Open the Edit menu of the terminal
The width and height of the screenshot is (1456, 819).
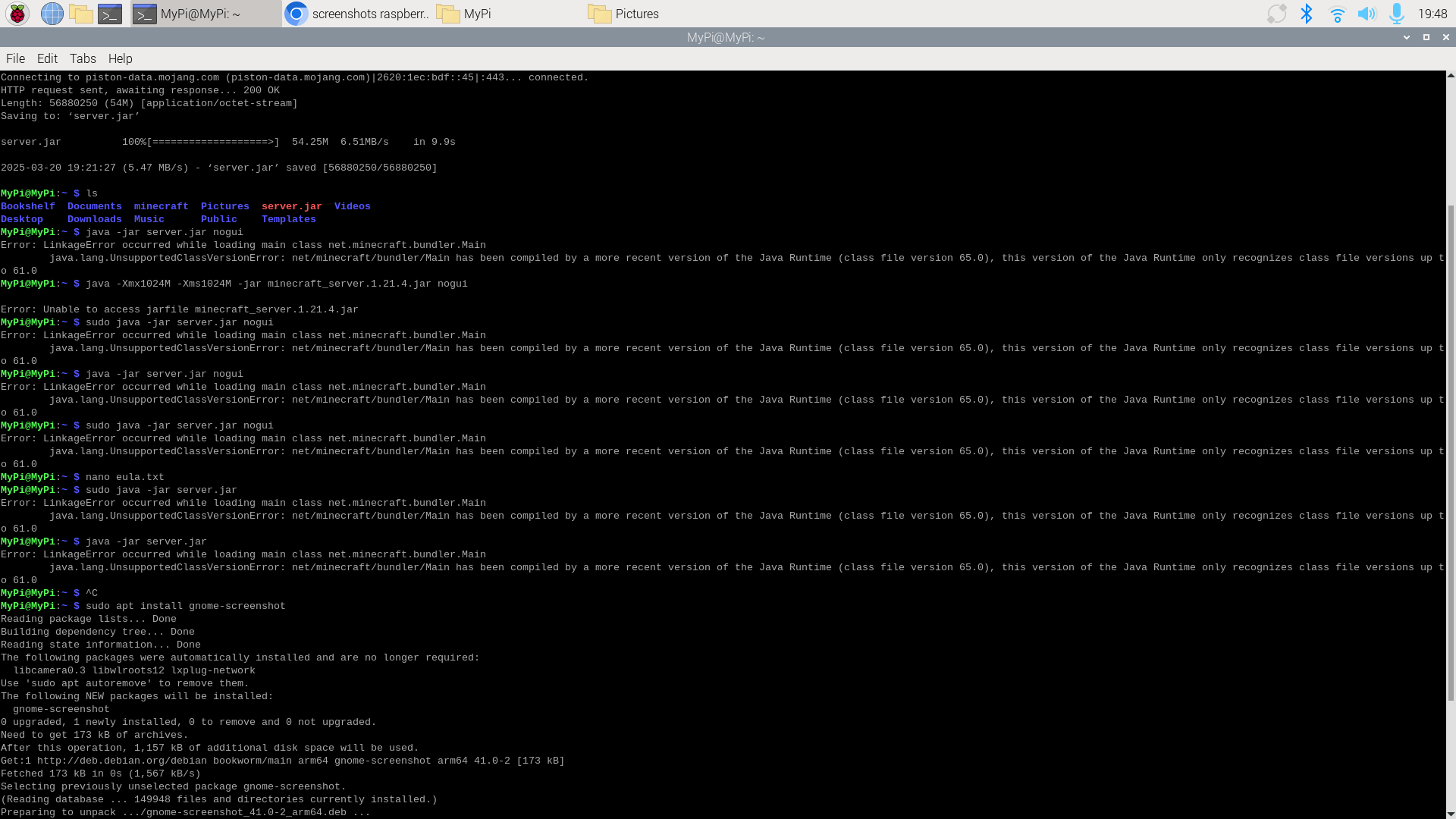[x=47, y=58]
